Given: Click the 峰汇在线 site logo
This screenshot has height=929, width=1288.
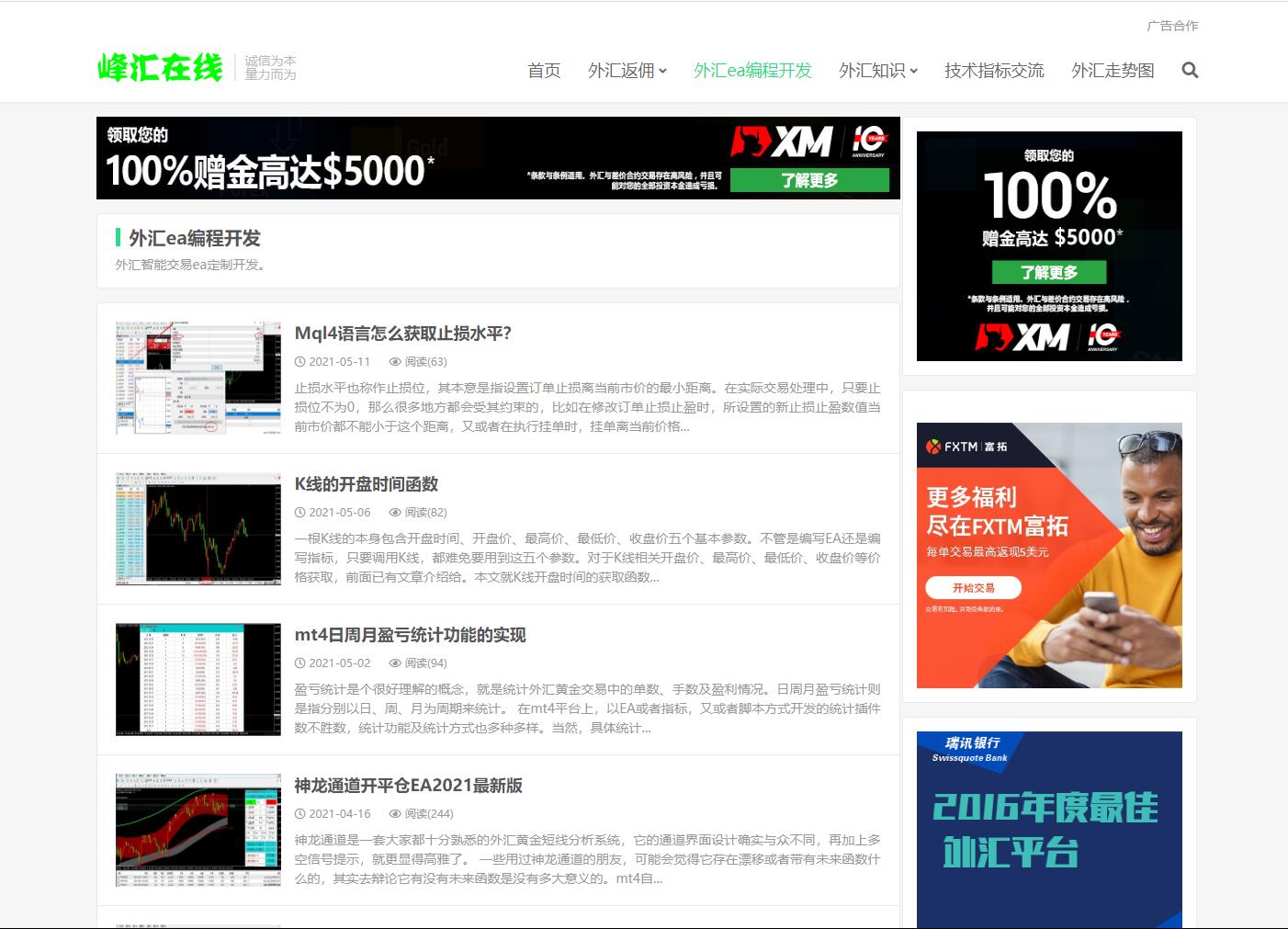Looking at the screenshot, I should coord(160,68).
